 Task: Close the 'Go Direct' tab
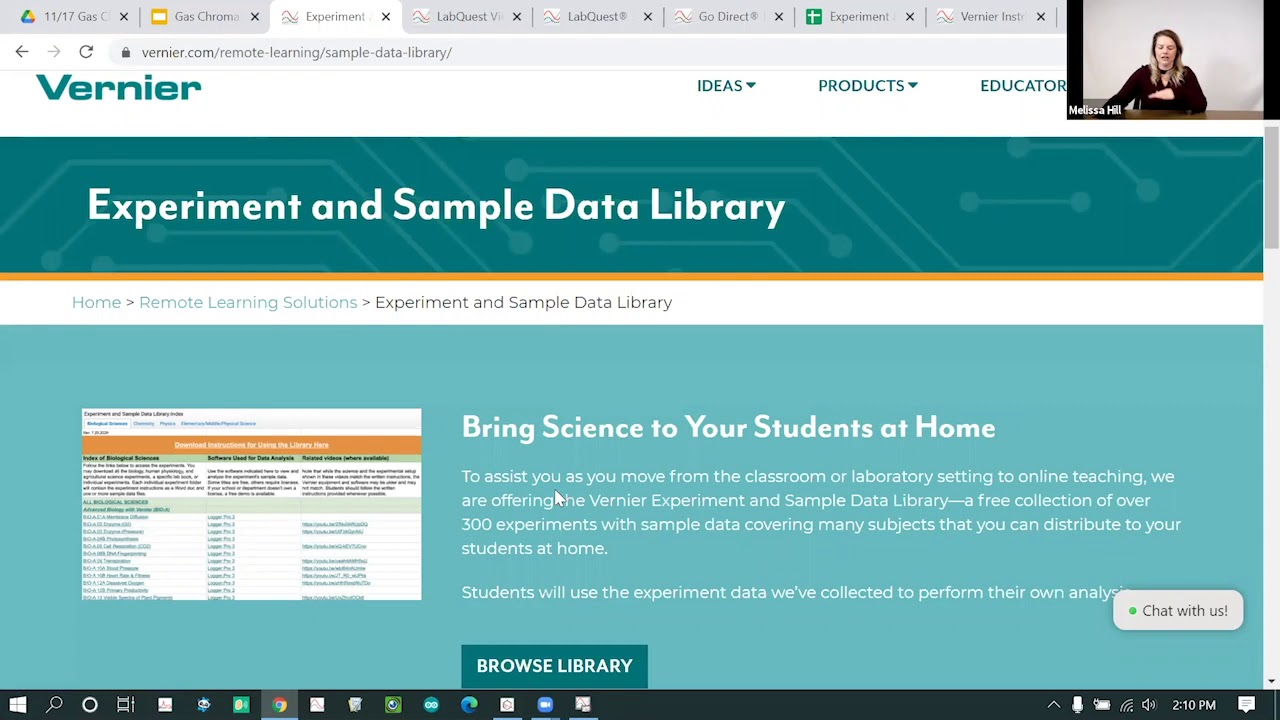pyautogui.click(x=779, y=17)
